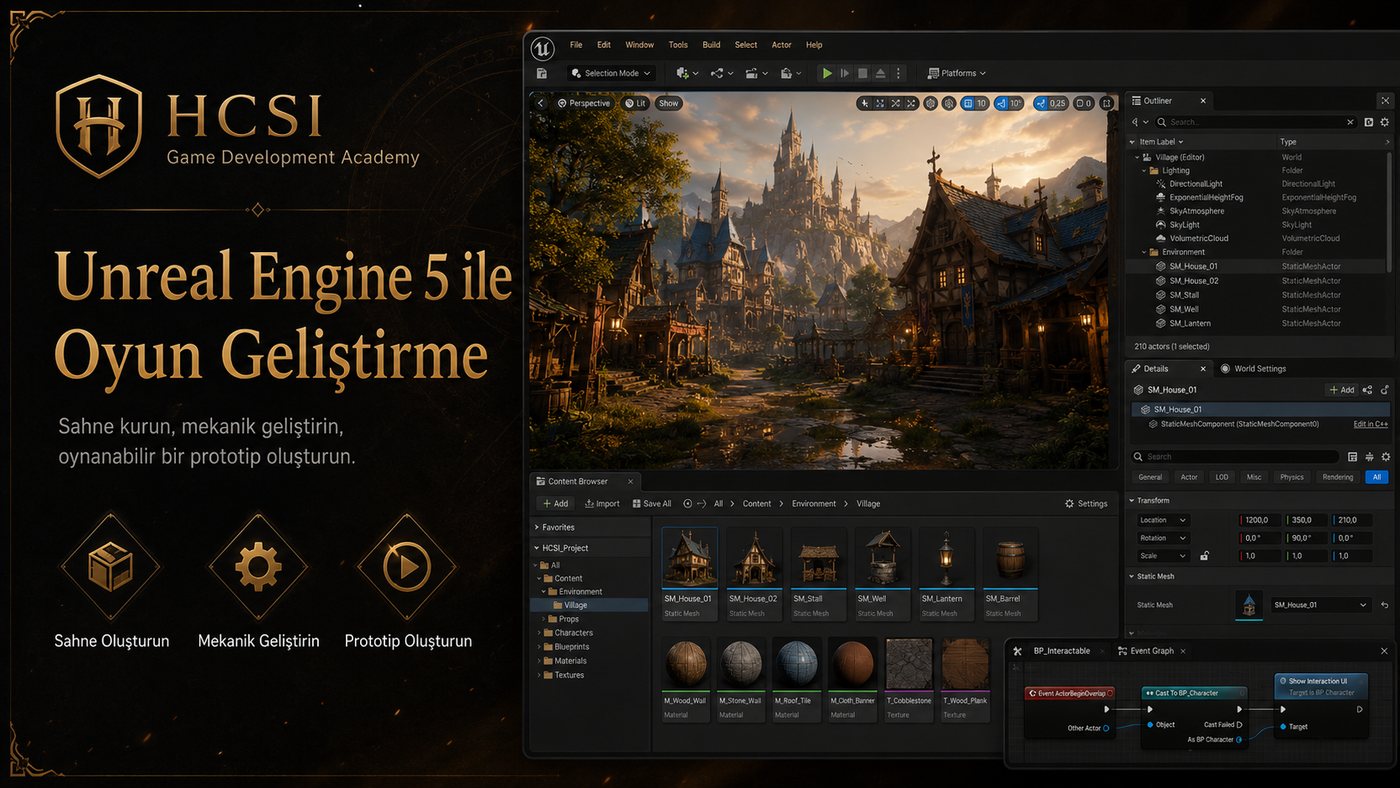Open the play options three-dot menu
Image resolution: width=1400 pixels, height=788 pixels.
pyautogui.click(x=898, y=73)
